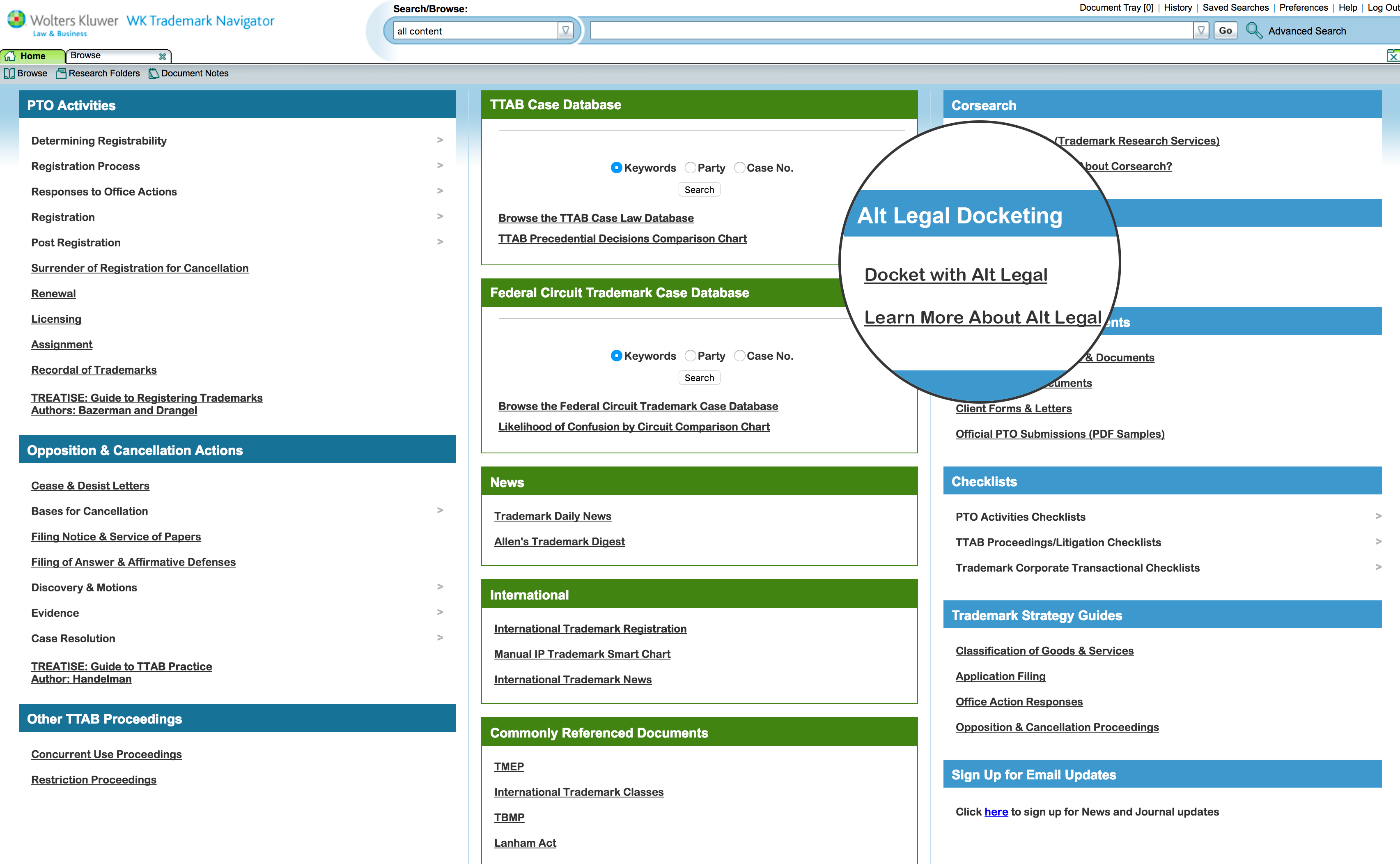Click the main search input field
The image size is (1400, 864).
click(892, 30)
